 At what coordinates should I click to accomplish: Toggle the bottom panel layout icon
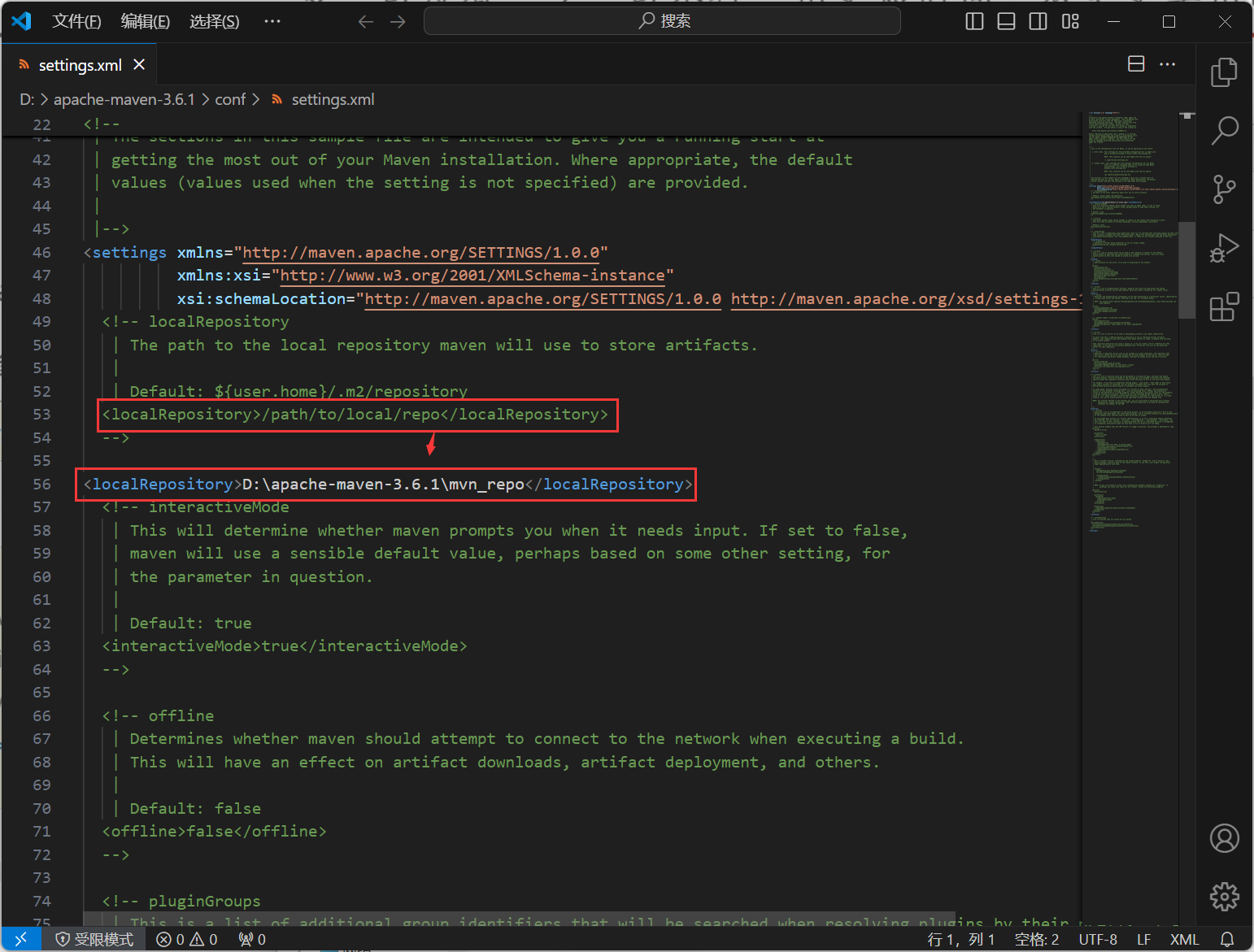click(x=1006, y=21)
